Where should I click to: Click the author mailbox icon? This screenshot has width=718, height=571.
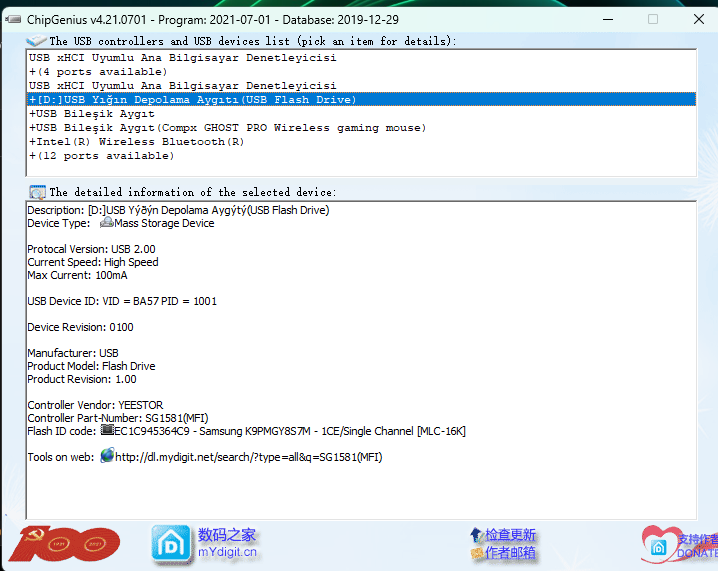tap(477, 553)
